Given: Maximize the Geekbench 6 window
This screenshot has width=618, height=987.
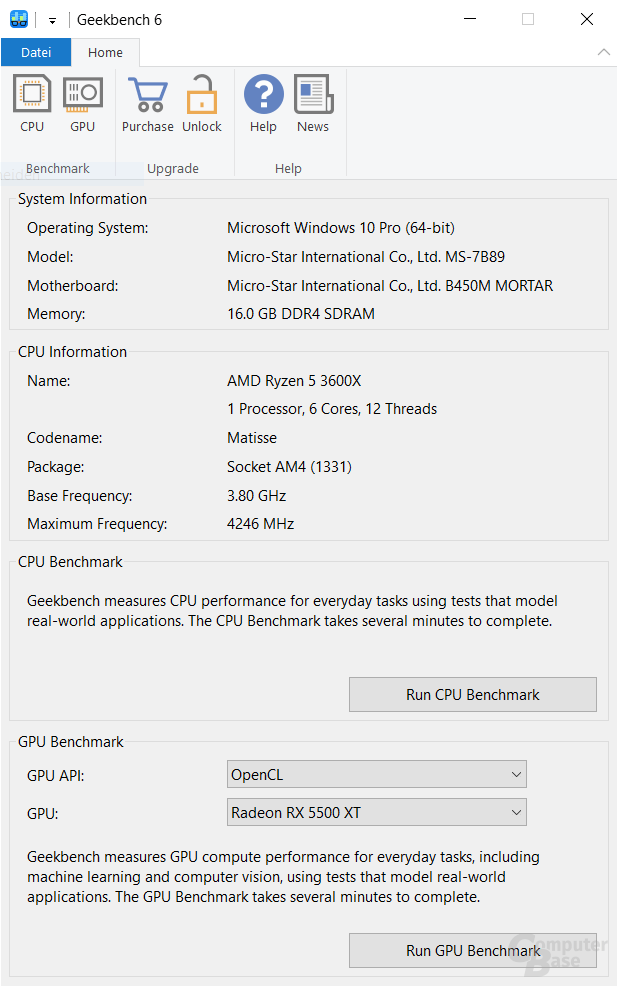Looking at the screenshot, I should coord(528,20).
